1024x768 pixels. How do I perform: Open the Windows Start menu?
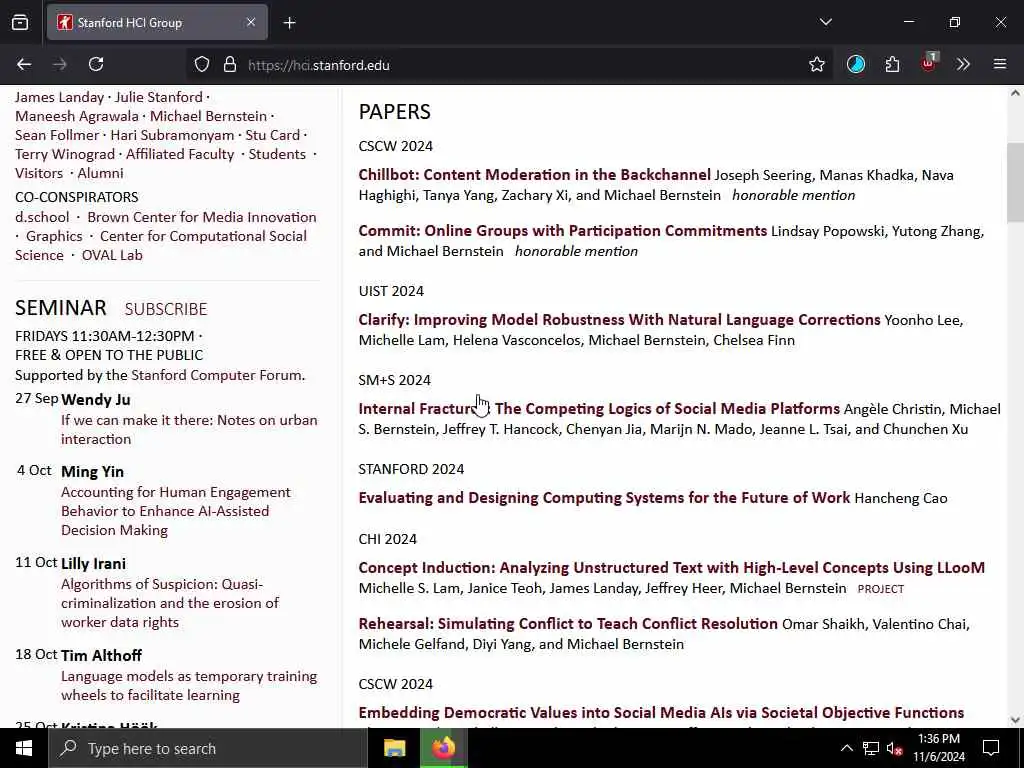click(24, 748)
